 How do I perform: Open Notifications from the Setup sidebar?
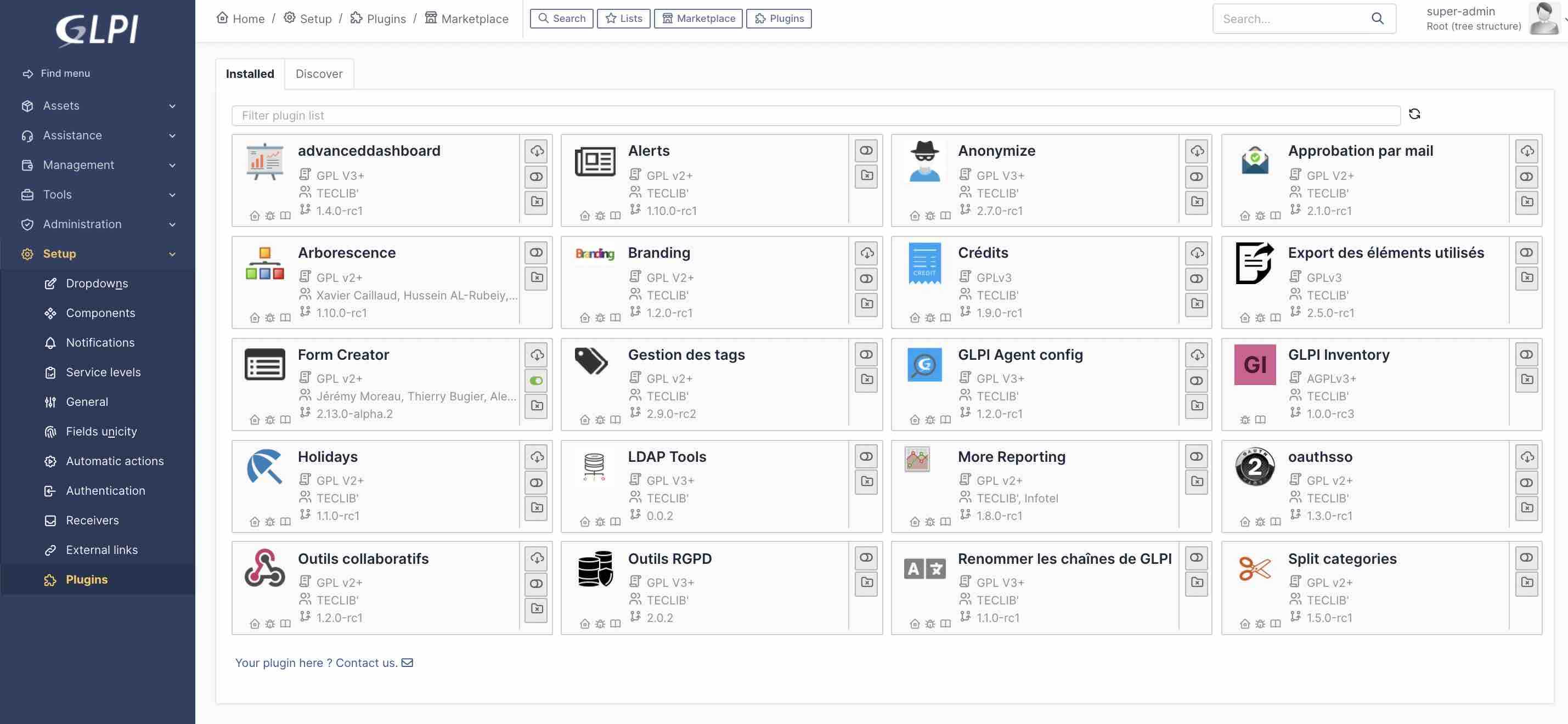pyautogui.click(x=101, y=342)
